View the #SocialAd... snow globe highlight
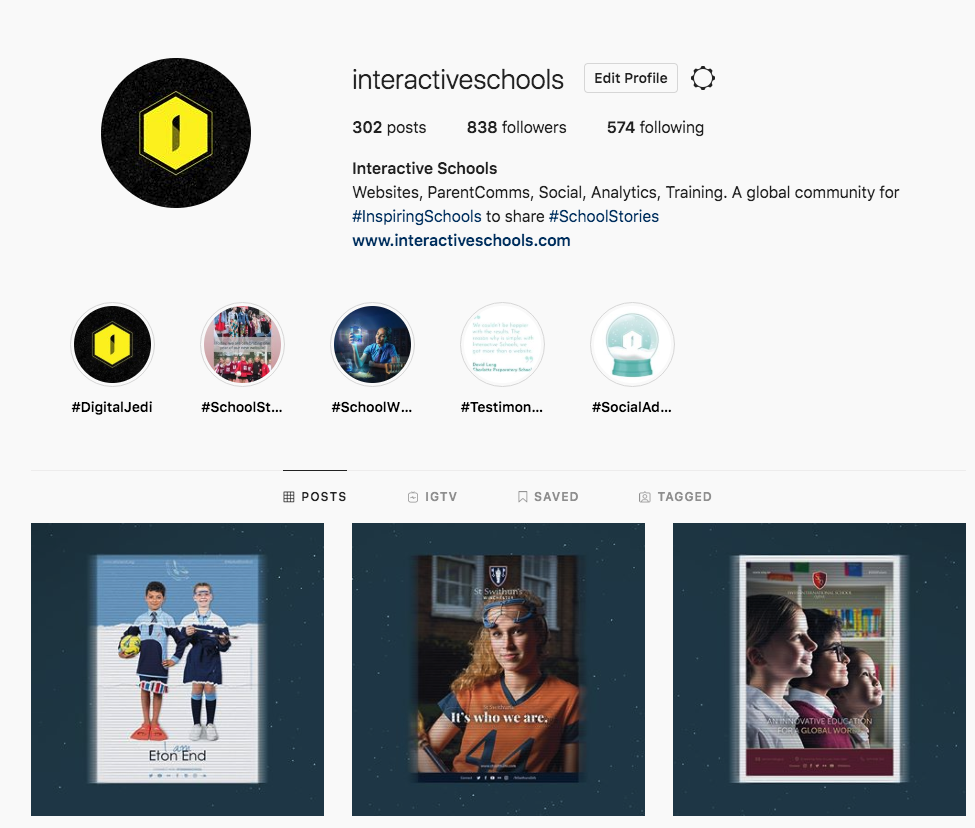Viewport: 975px width, 828px height. point(632,345)
